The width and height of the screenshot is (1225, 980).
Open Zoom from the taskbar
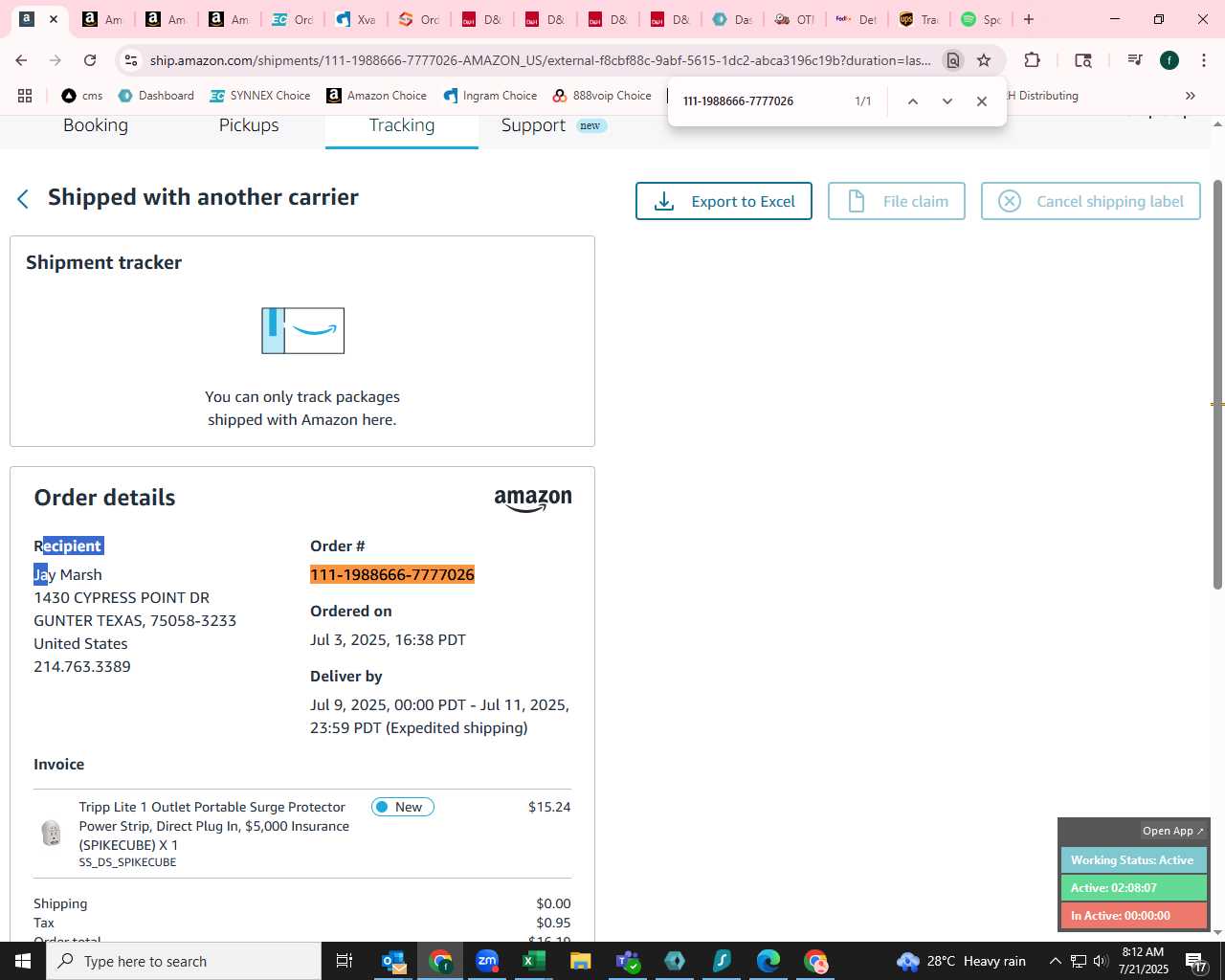(487, 961)
